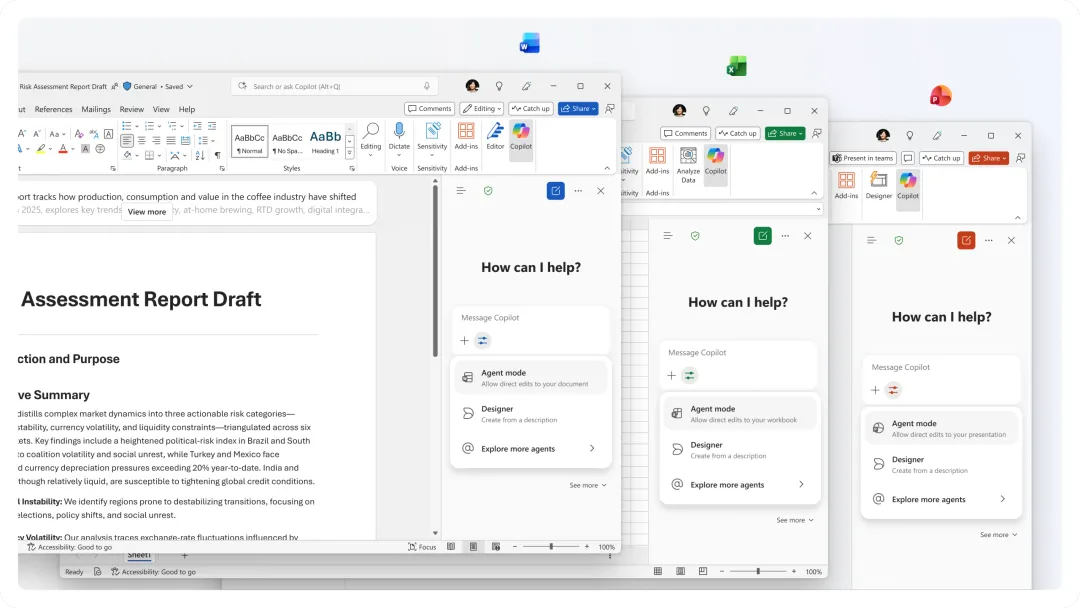Click the red tools icon in PowerPoint's message box
The height and width of the screenshot is (608, 1080).
click(893, 390)
